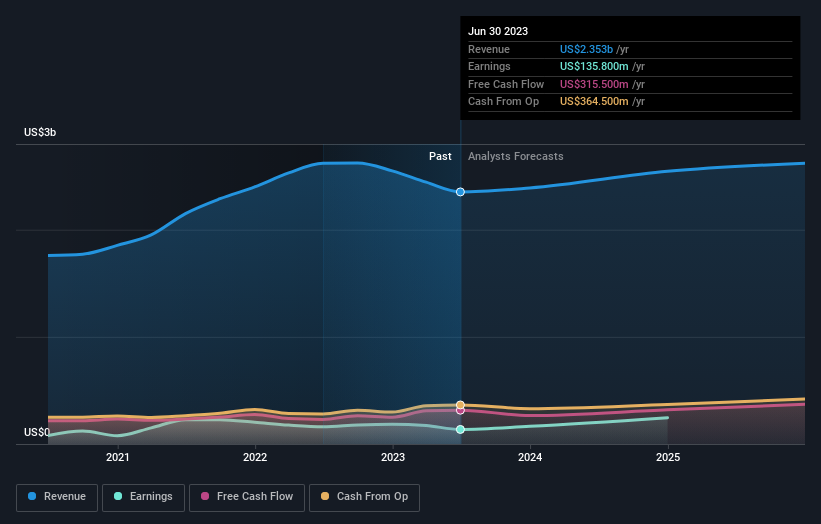This screenshot has width=821, height=524.
Task: Click the US$135.800m earnings value
Action: coord(594,66)
